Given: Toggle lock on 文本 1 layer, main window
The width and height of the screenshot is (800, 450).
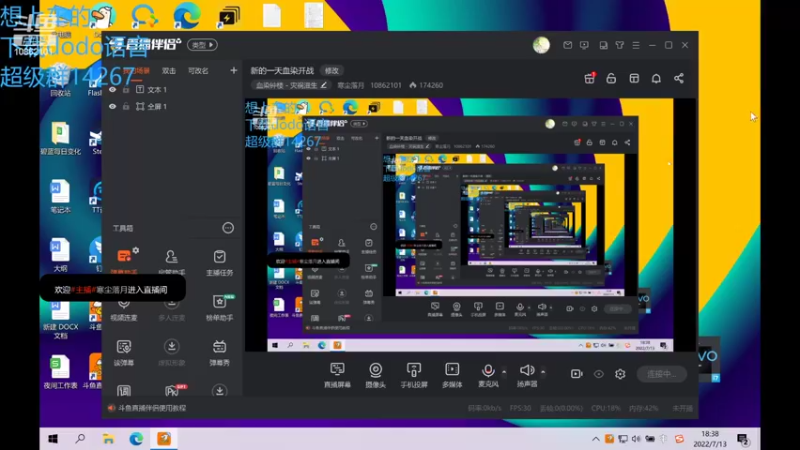Looking at the screenshot, I should click(126, 89).
